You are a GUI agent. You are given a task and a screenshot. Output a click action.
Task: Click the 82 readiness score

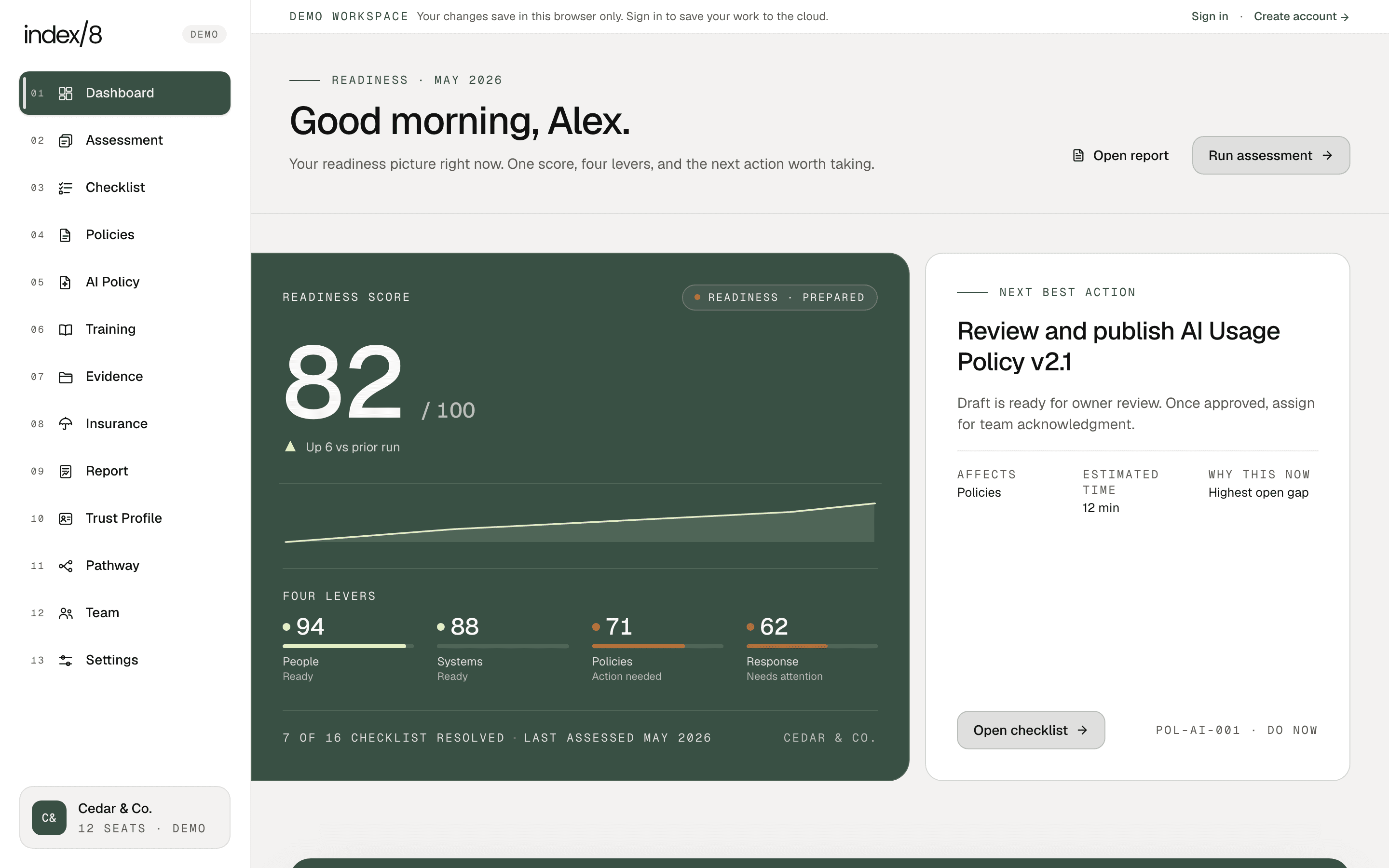coord(343,382)
